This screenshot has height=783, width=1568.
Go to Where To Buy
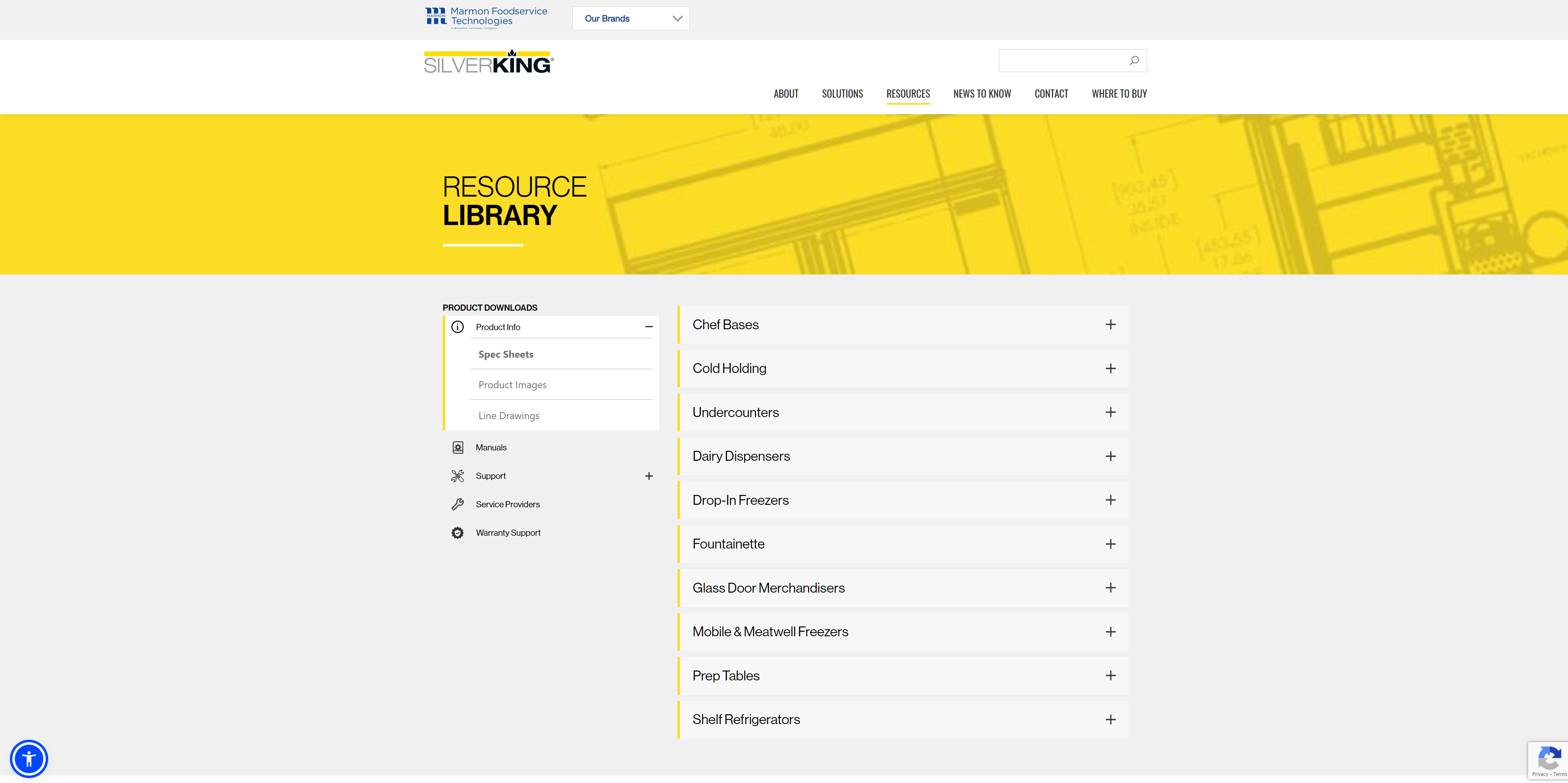click(x=1119, y=94)
